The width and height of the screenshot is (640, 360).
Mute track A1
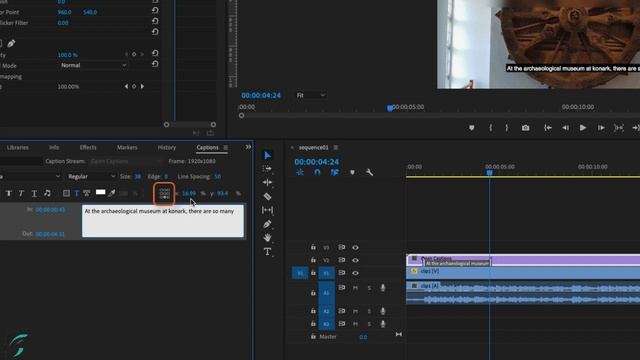pyautogui.click(x=355, y=288)
